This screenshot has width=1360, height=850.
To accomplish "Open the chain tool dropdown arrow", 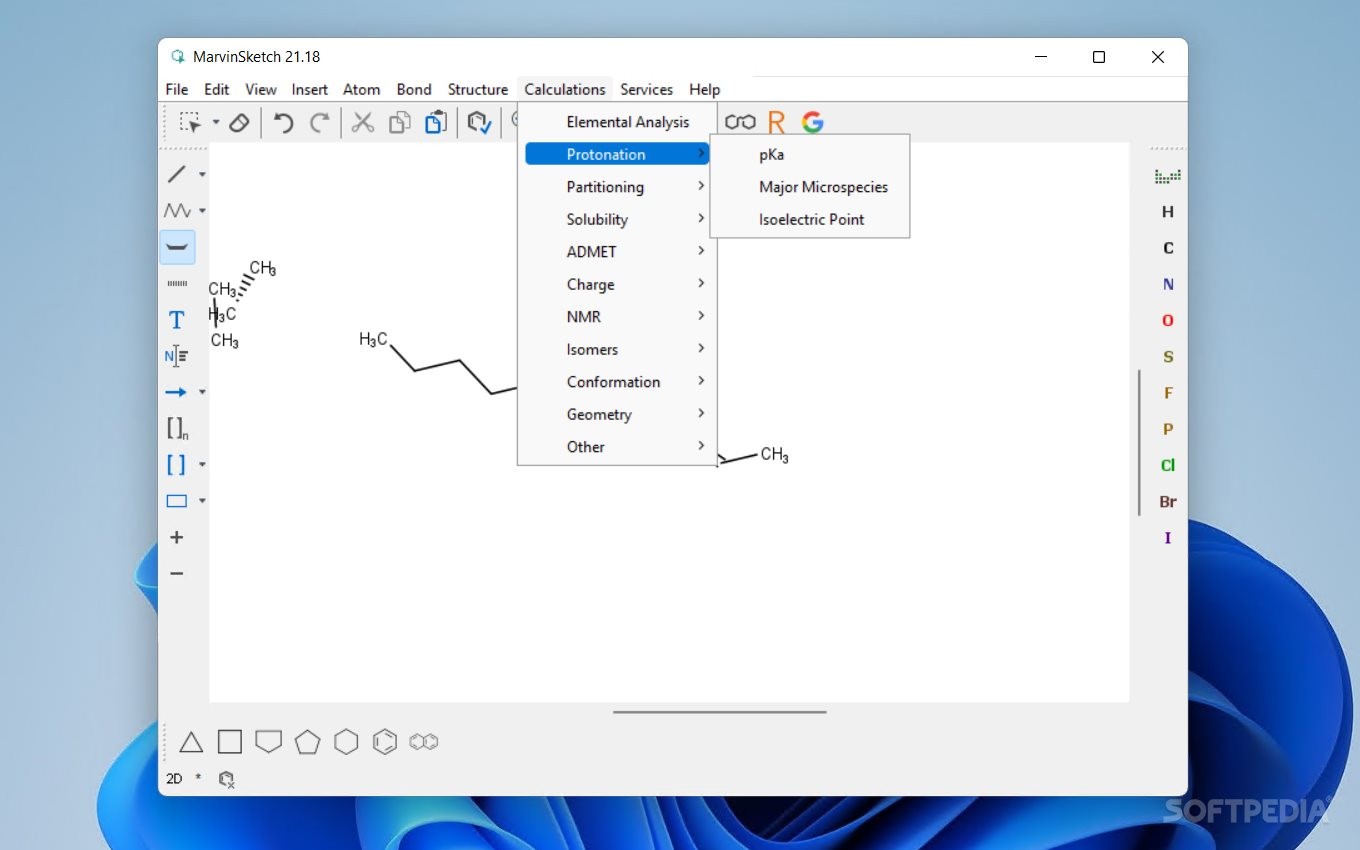I will tap(202, 211).
